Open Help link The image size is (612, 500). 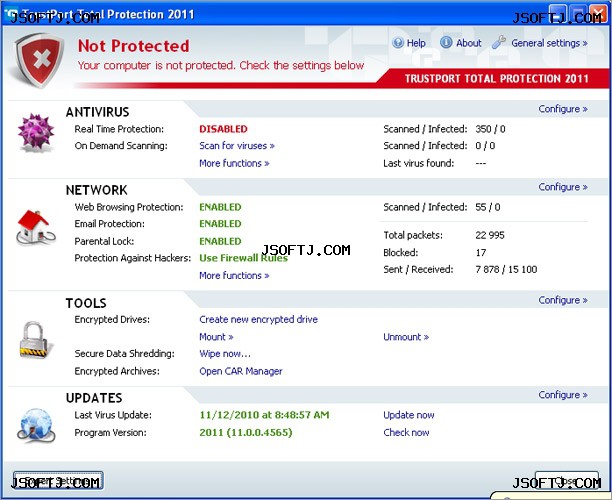(416, 43)
